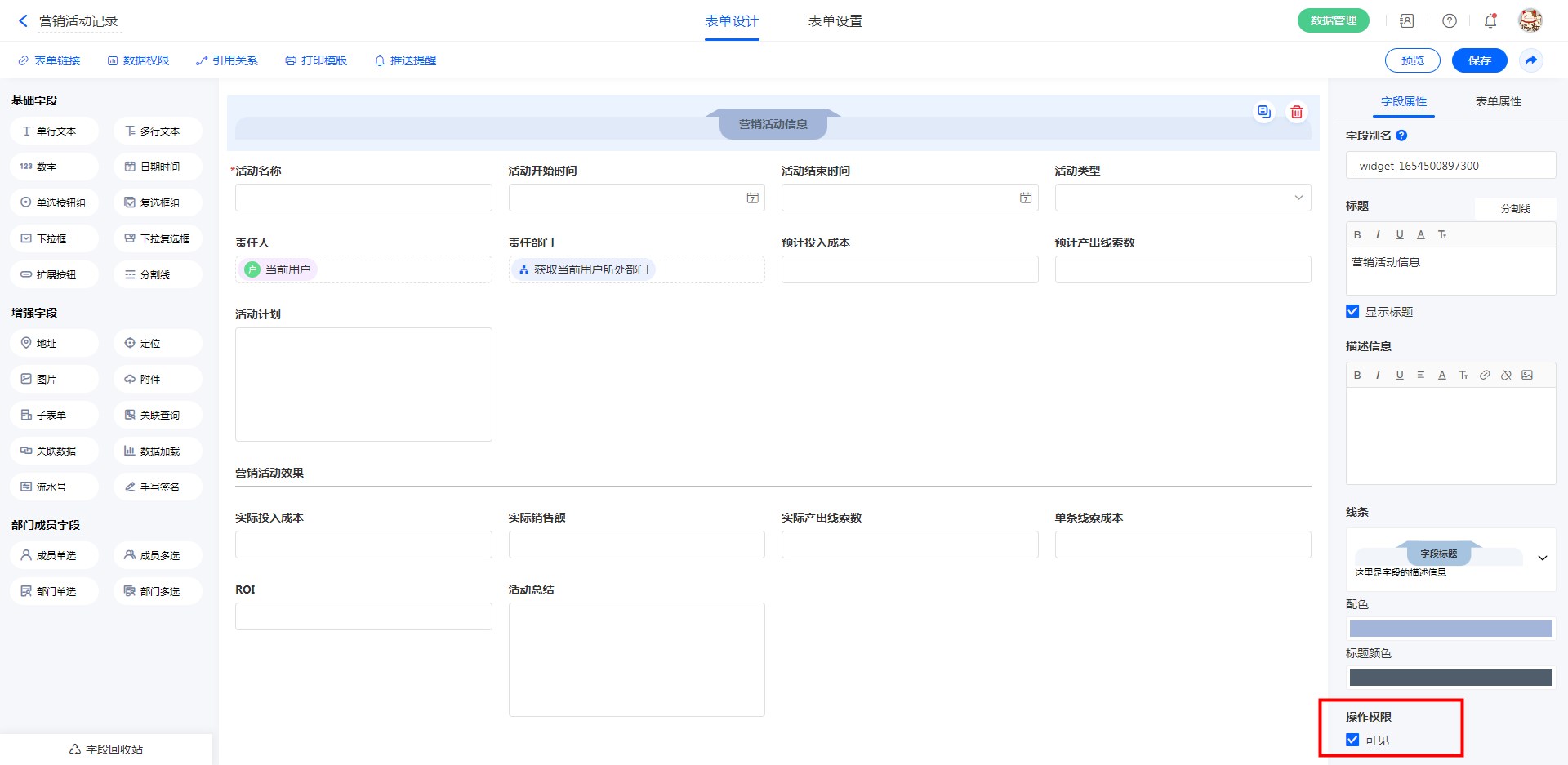Switch to the 表单属性 tab
Image resolution: width=1568 pixels, height=765 pixels.
[1498, 101]
